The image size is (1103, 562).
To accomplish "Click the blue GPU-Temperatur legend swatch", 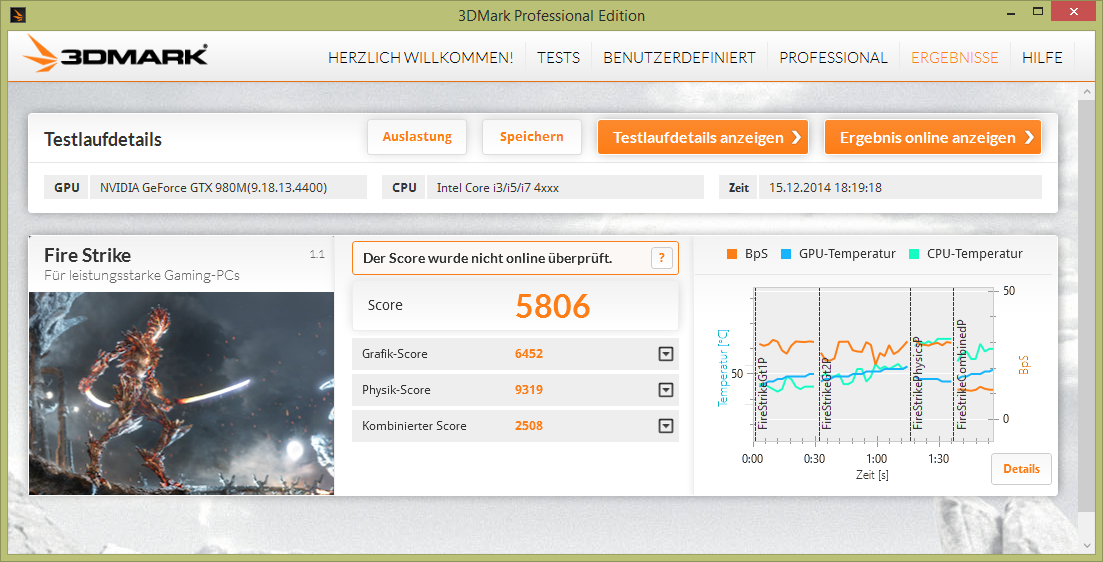I will coord(786,254).
